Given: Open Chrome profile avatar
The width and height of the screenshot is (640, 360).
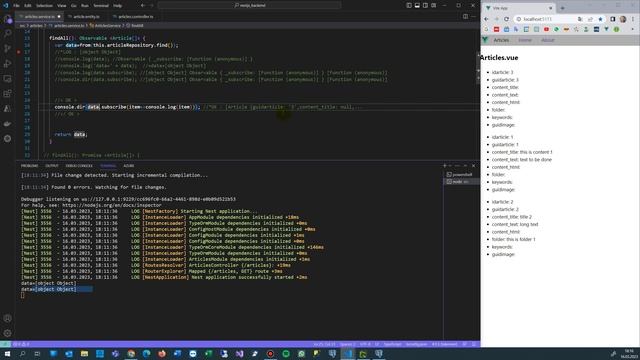Looking at the screenshot, I should click(623, 19).
